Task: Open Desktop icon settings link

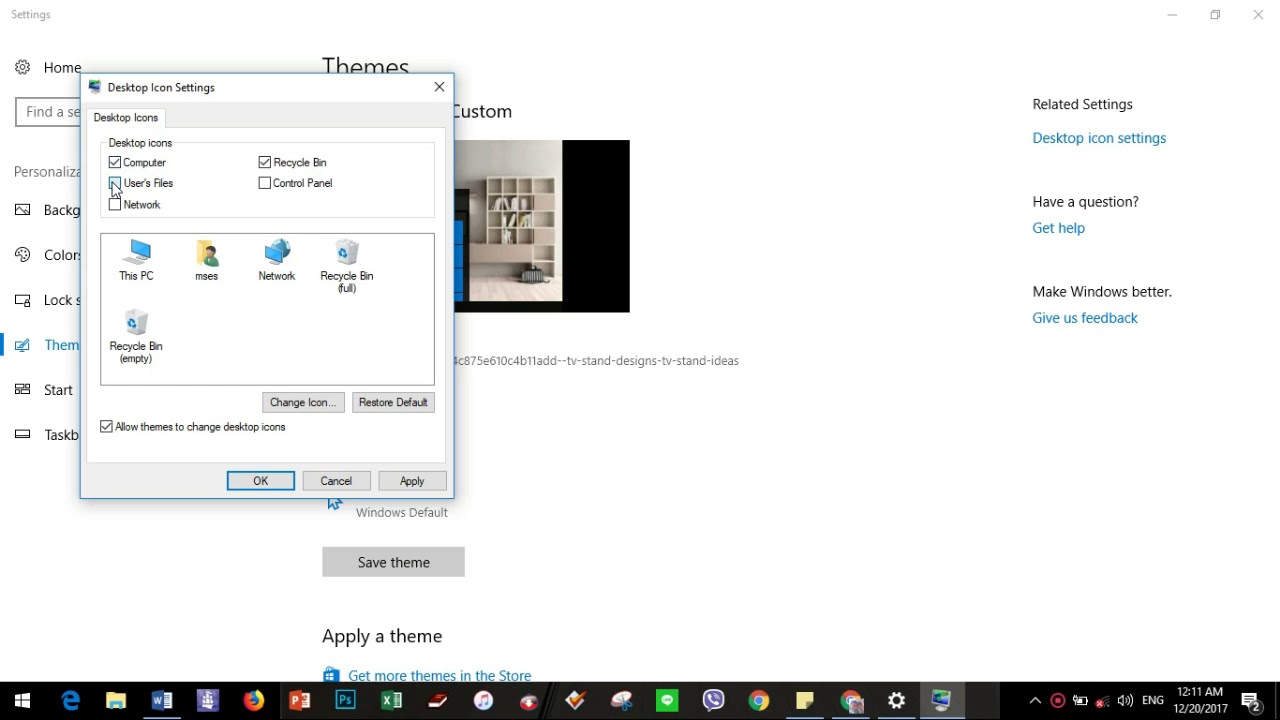Action: coord(1099,138)
